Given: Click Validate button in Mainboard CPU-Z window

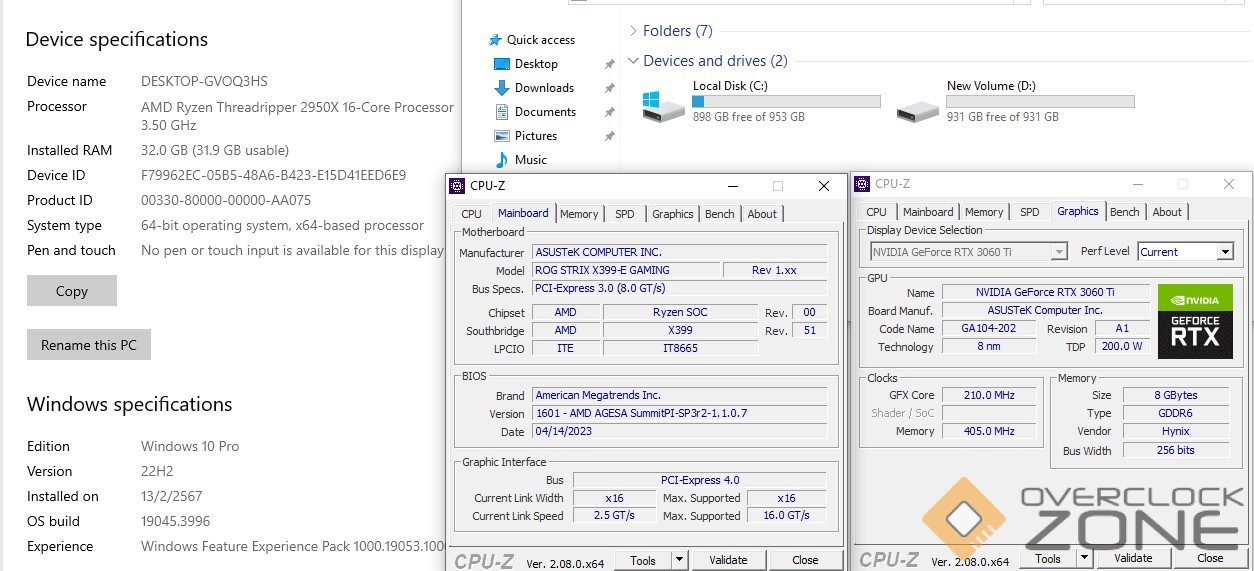Looking at the screenshot, I should pyautogui.click(x=728, y=560).
